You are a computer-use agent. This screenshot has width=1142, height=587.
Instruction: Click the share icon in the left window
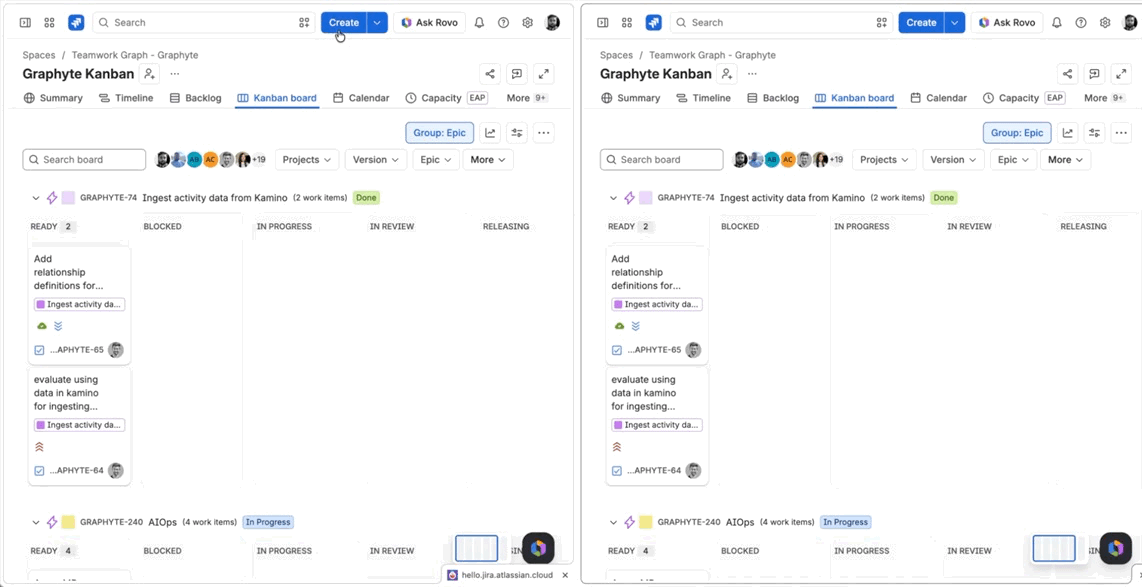[490, 74]
